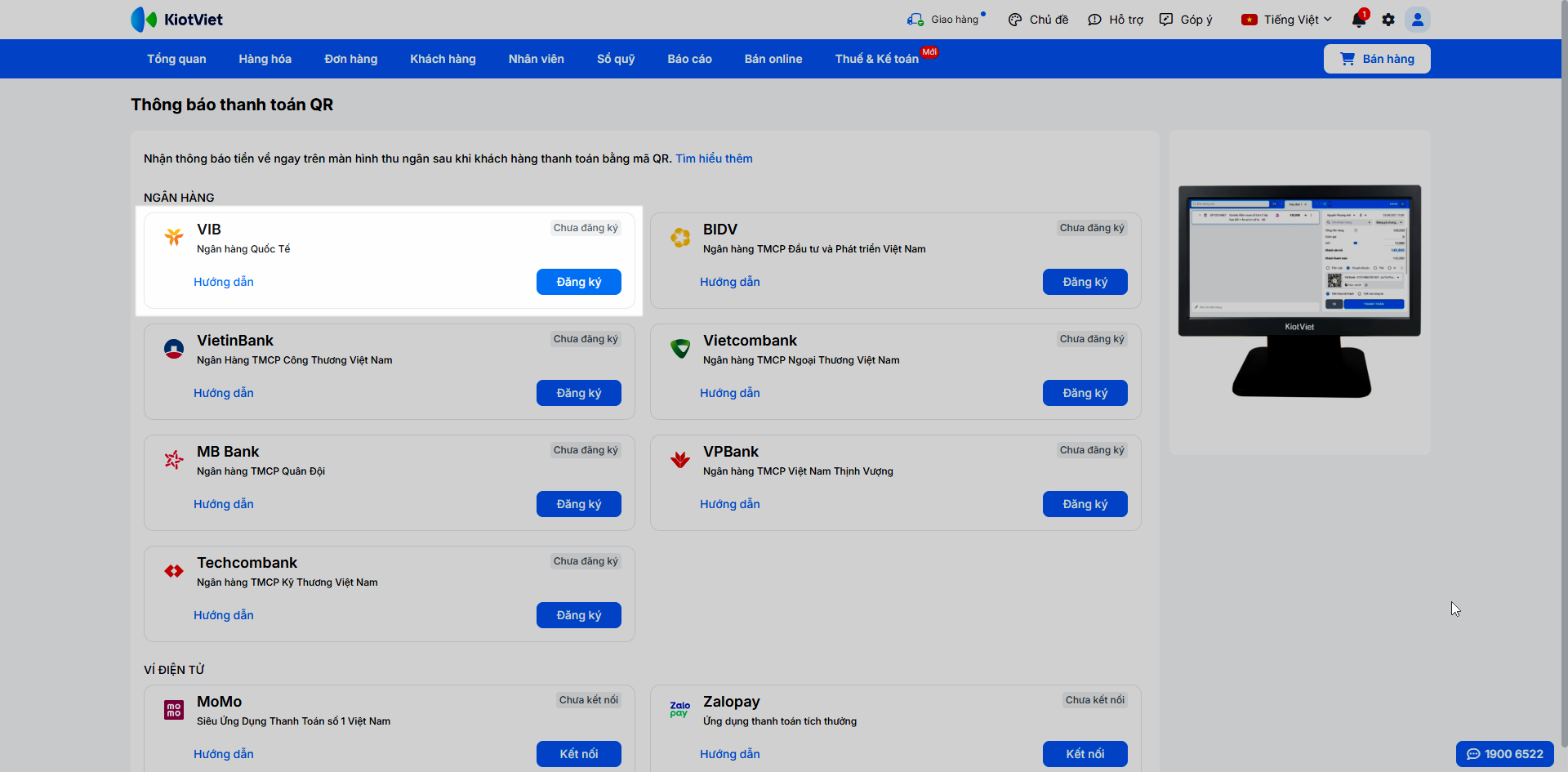Open BIDV Hướng dẫn guide link
The height and width of the screenshot is (772, 1568).
pos(730,282)
